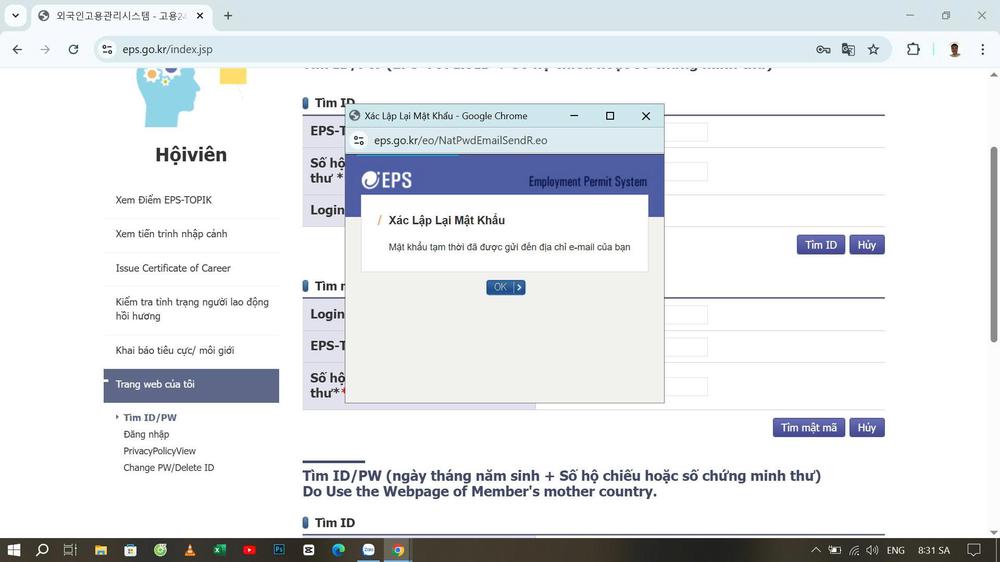
Task: Reload the eps.go.kr page
Action: coord(73,49)
